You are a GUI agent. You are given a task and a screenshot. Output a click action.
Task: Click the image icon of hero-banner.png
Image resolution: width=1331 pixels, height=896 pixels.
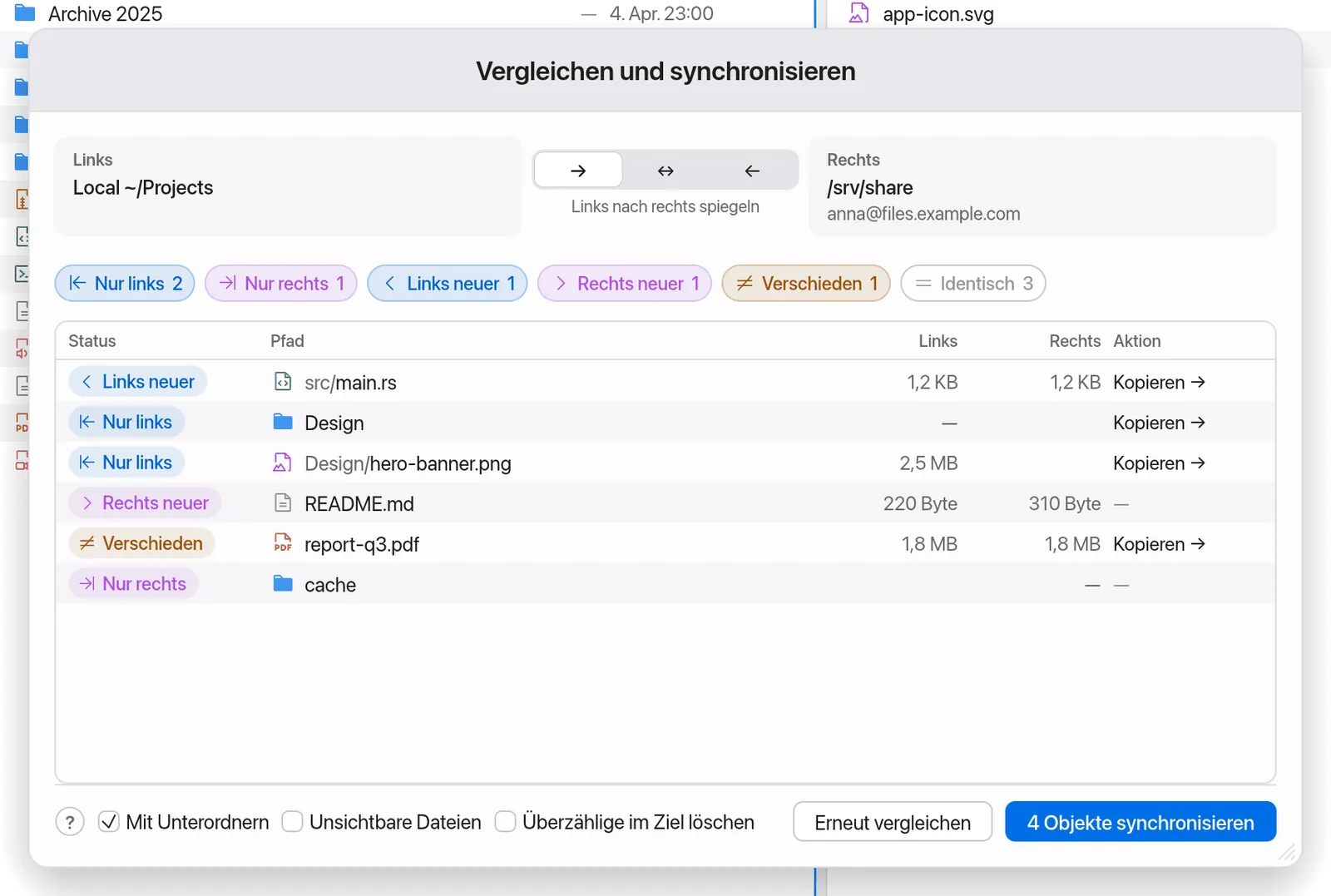pos(283,463)
